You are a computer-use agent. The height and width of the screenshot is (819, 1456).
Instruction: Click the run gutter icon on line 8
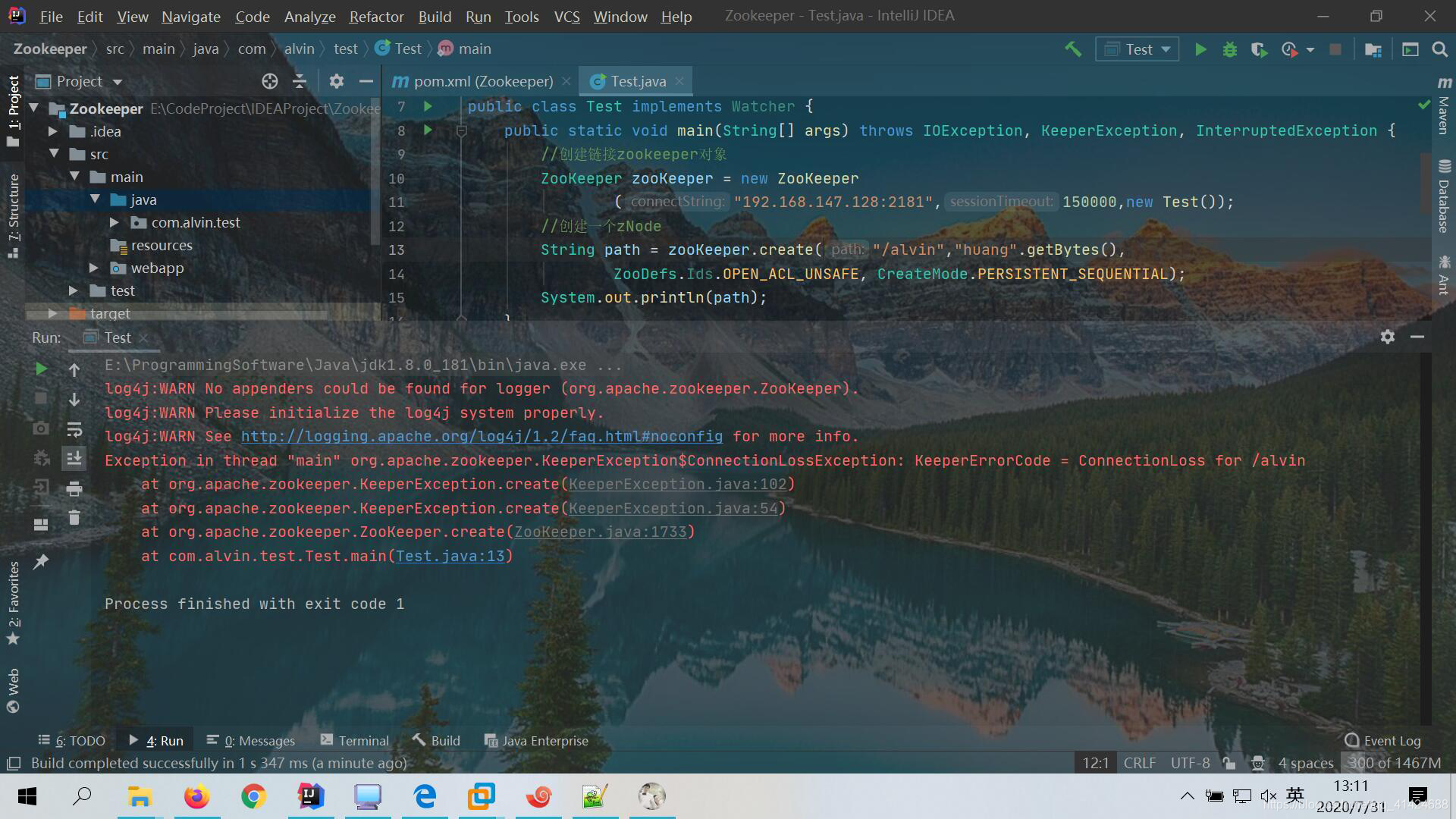click(x=428, y=130)
